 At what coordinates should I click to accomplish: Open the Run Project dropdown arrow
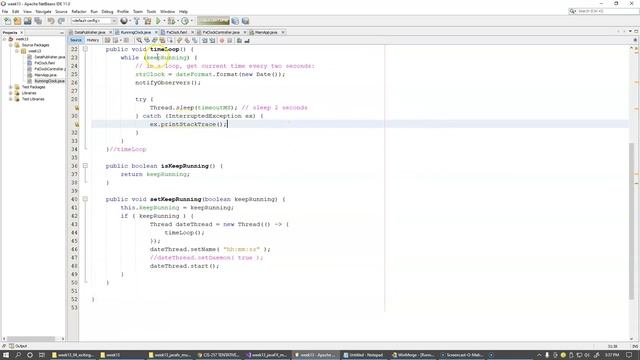tap(164, 21)
